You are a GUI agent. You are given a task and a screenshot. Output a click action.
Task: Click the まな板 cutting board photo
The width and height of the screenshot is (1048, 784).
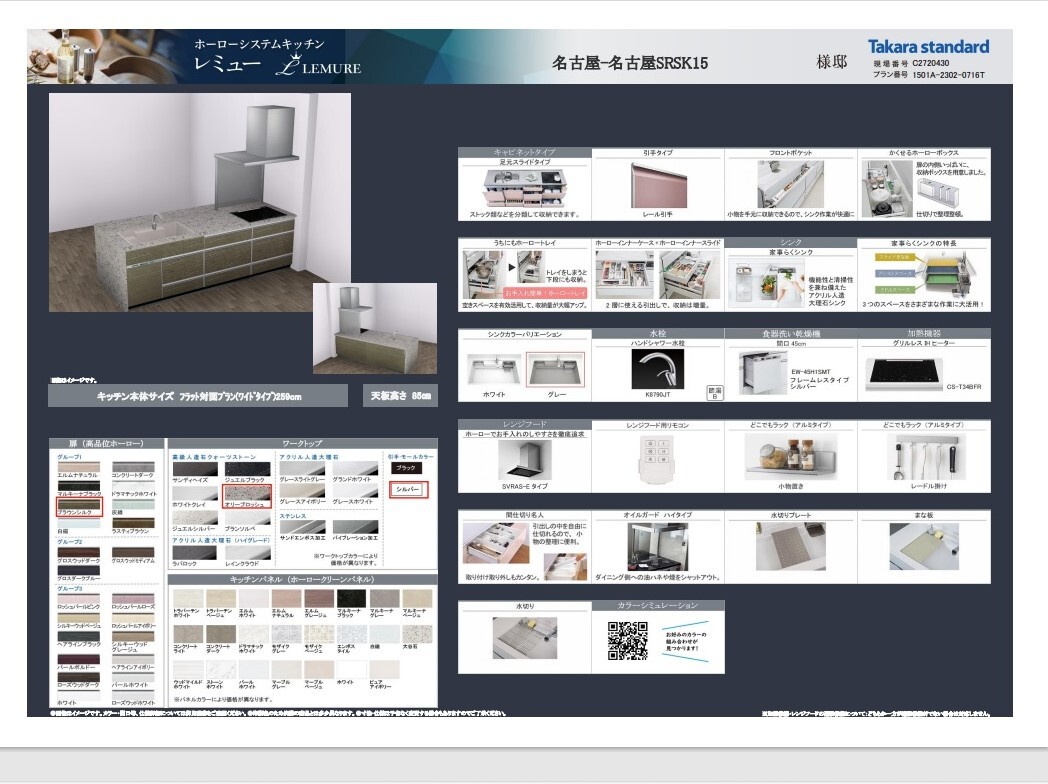click(923, 546)
